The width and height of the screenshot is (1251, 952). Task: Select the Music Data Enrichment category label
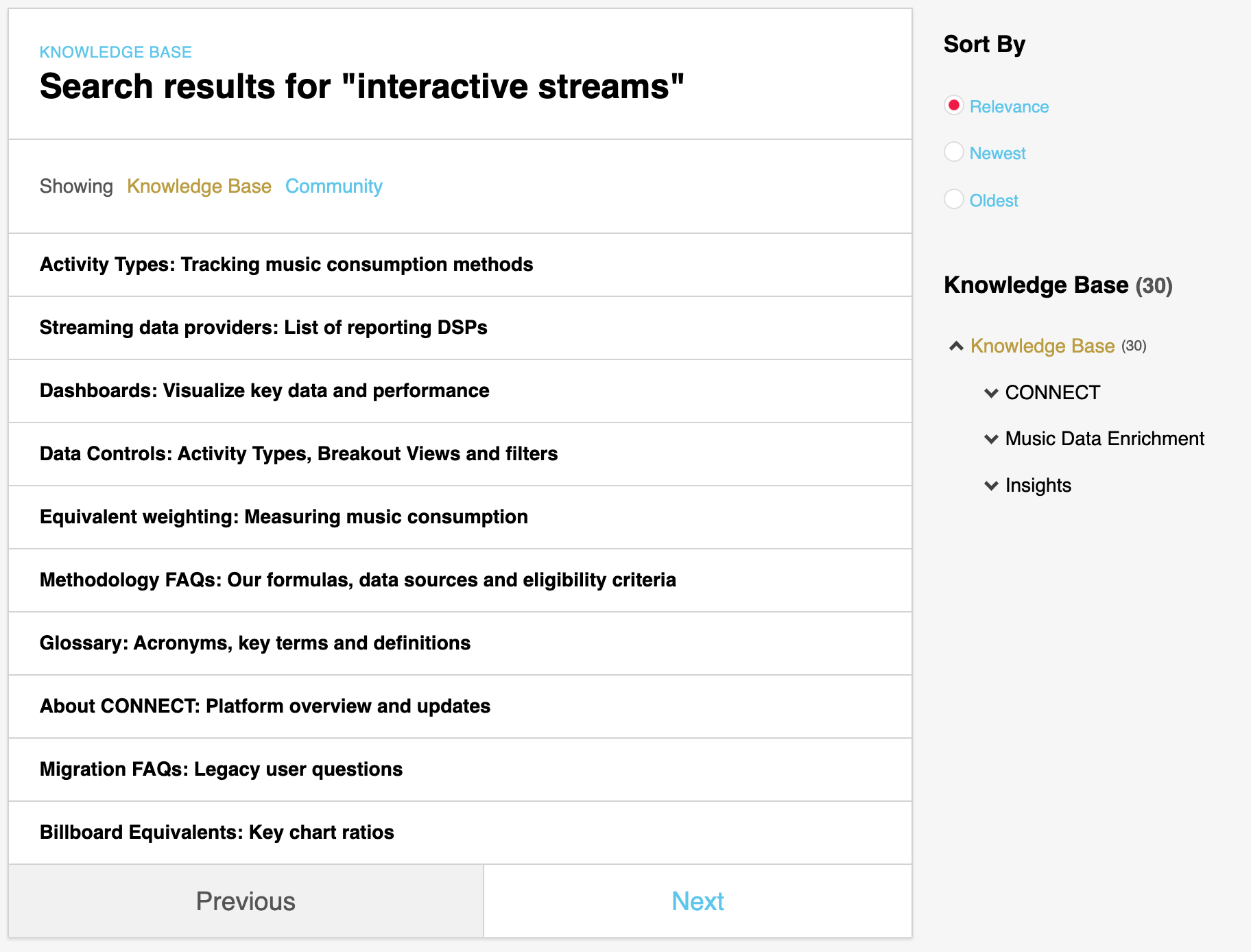(x=1104, y=439)
